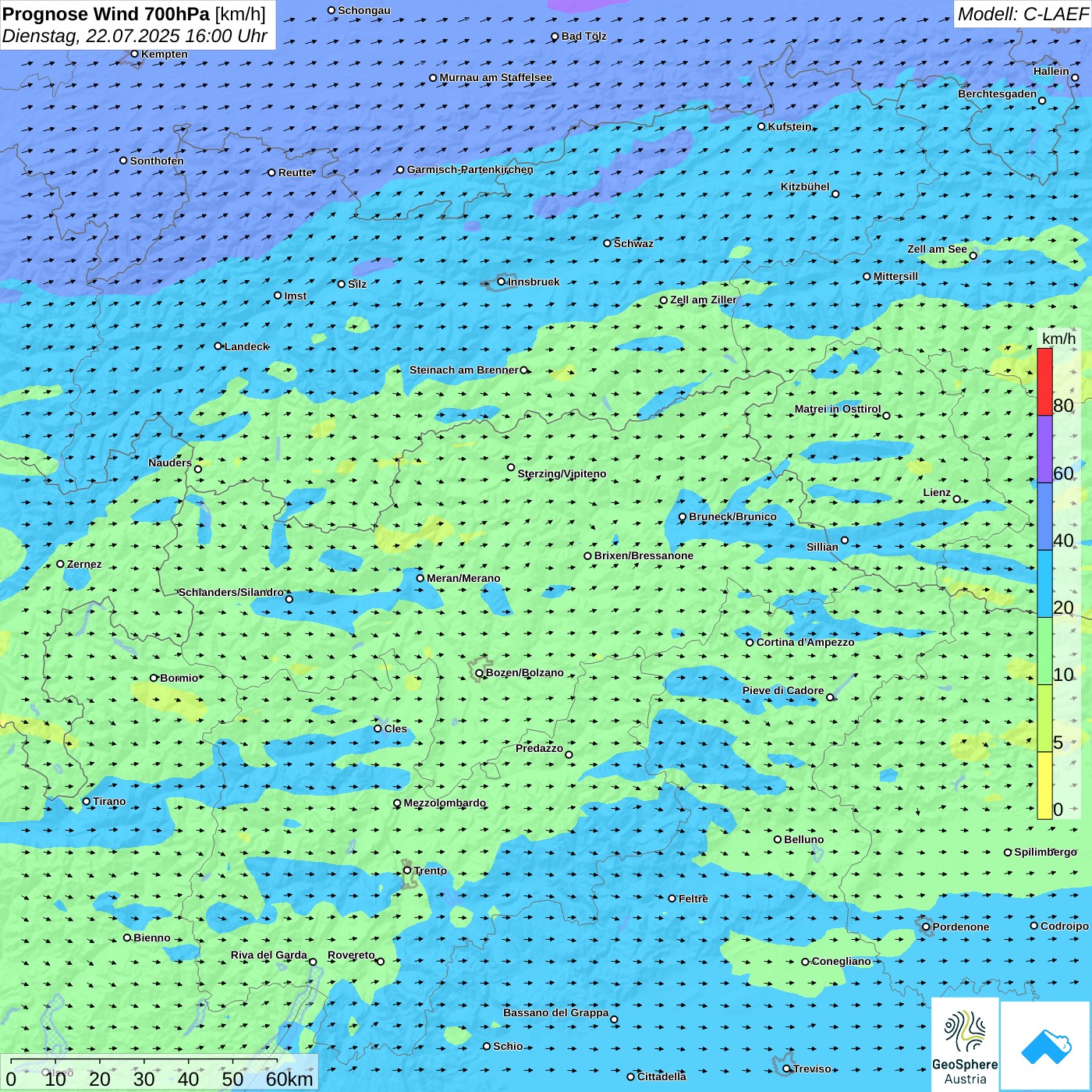
Task: Click the Meran/Merano city label
Action: [463, 578]
